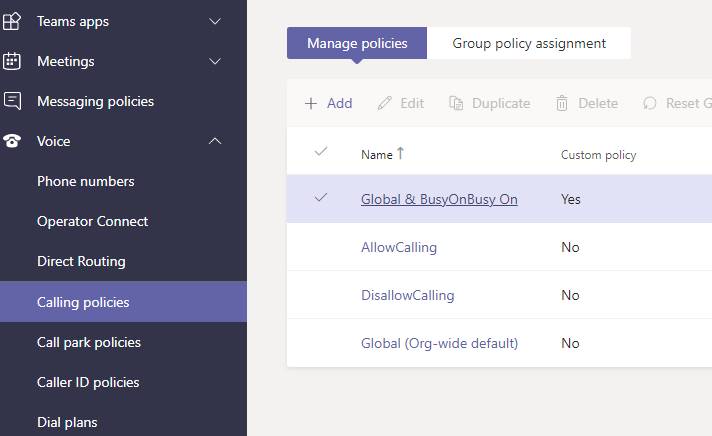Click the Custom policy column header
Image resolution: width=712 pixels, height=436 pixels.
[598, 155]
